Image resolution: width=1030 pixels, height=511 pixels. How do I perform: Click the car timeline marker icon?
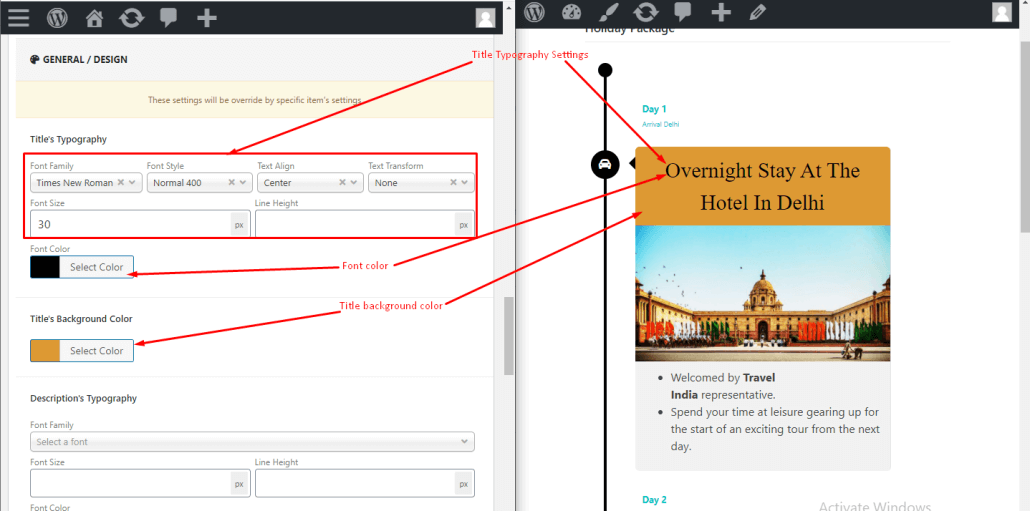click(606, 164)
